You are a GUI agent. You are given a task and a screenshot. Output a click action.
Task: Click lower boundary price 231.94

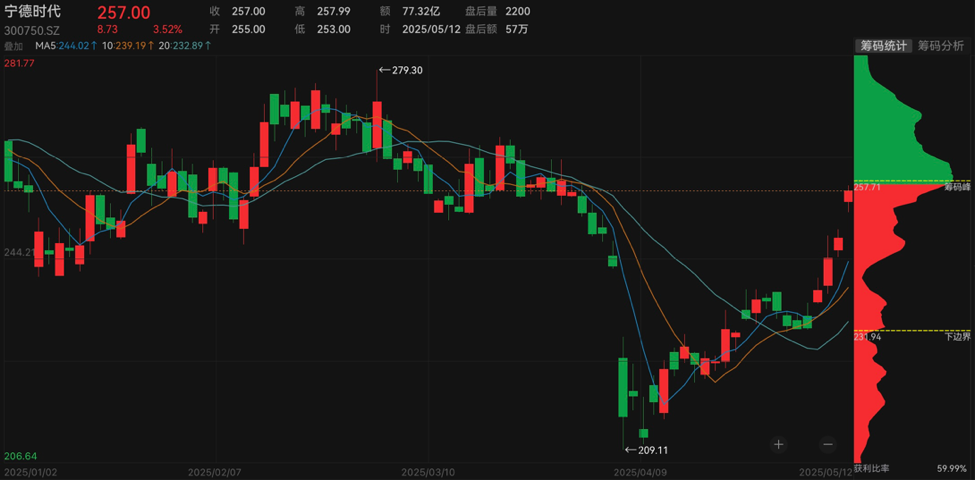click(866, 336)
